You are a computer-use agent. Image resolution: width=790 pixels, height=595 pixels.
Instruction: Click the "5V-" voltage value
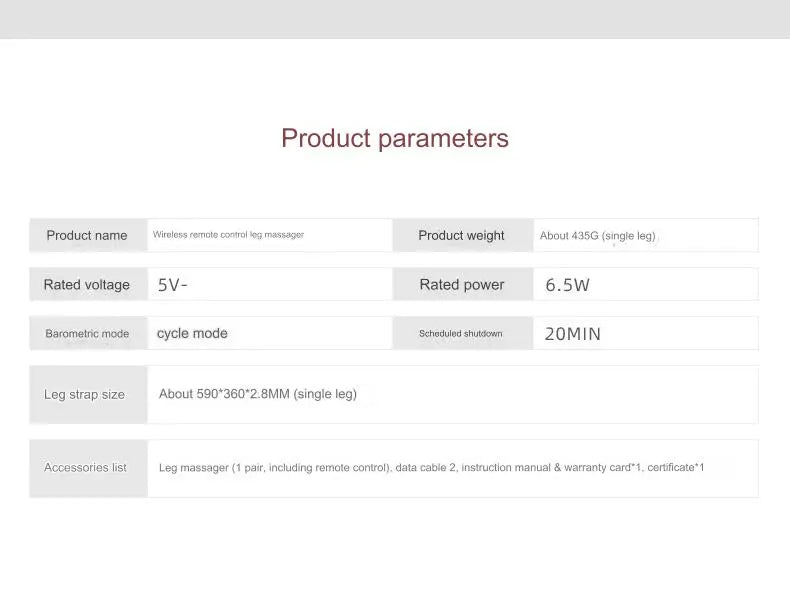(x=173, y=285)
